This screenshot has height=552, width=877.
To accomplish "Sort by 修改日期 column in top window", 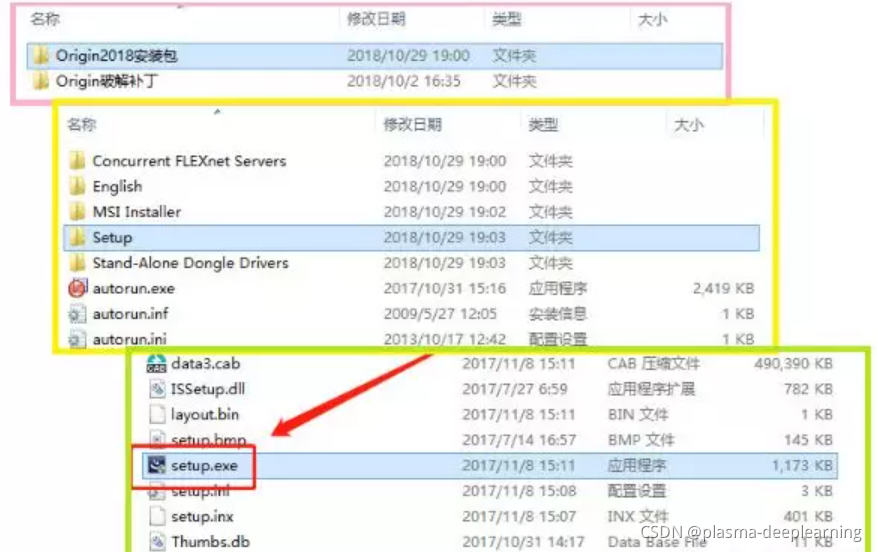I will [x=376, y=20].
